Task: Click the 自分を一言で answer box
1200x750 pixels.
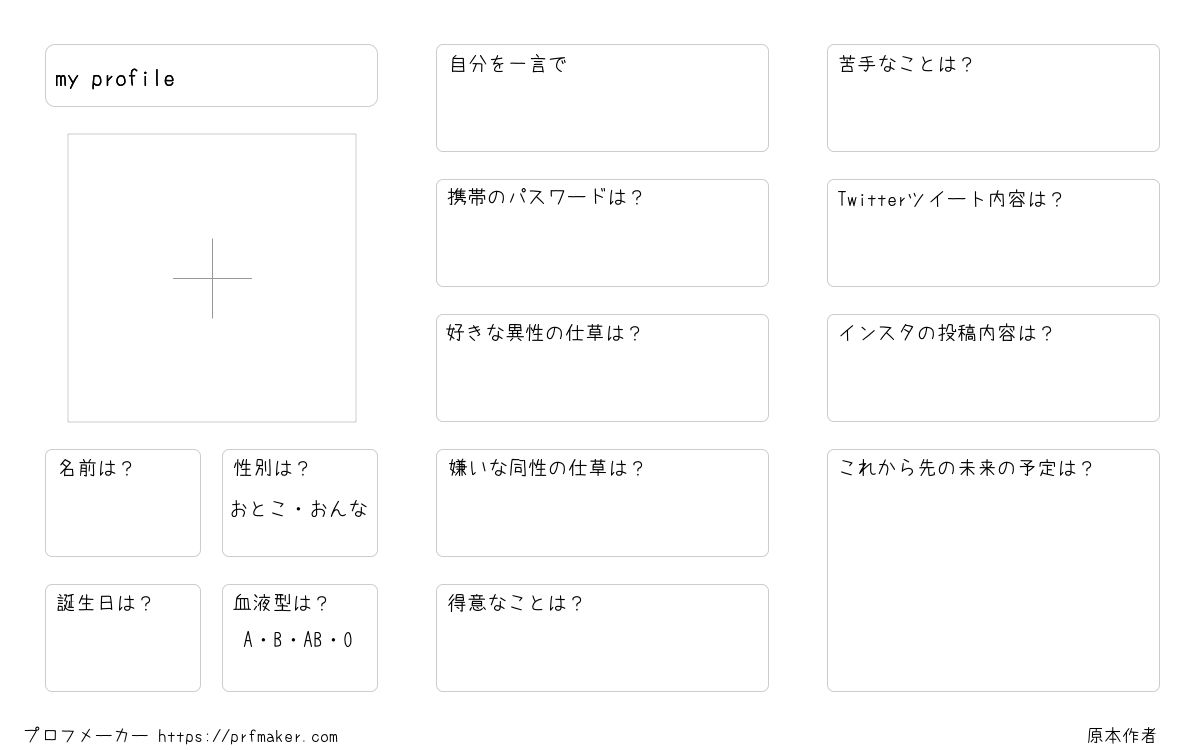Action: click(x=602, y=98)
